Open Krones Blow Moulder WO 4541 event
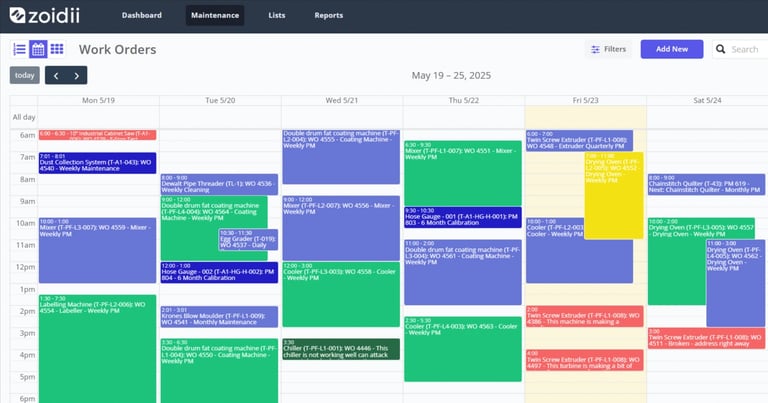 pos(219,316)
